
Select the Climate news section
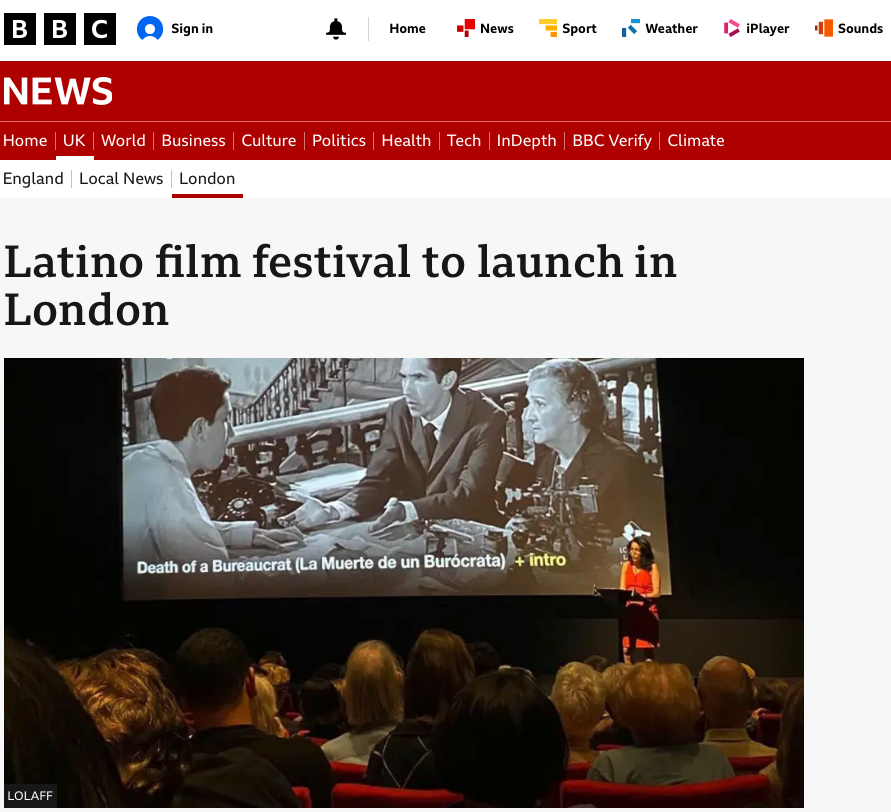click(696, 140)
